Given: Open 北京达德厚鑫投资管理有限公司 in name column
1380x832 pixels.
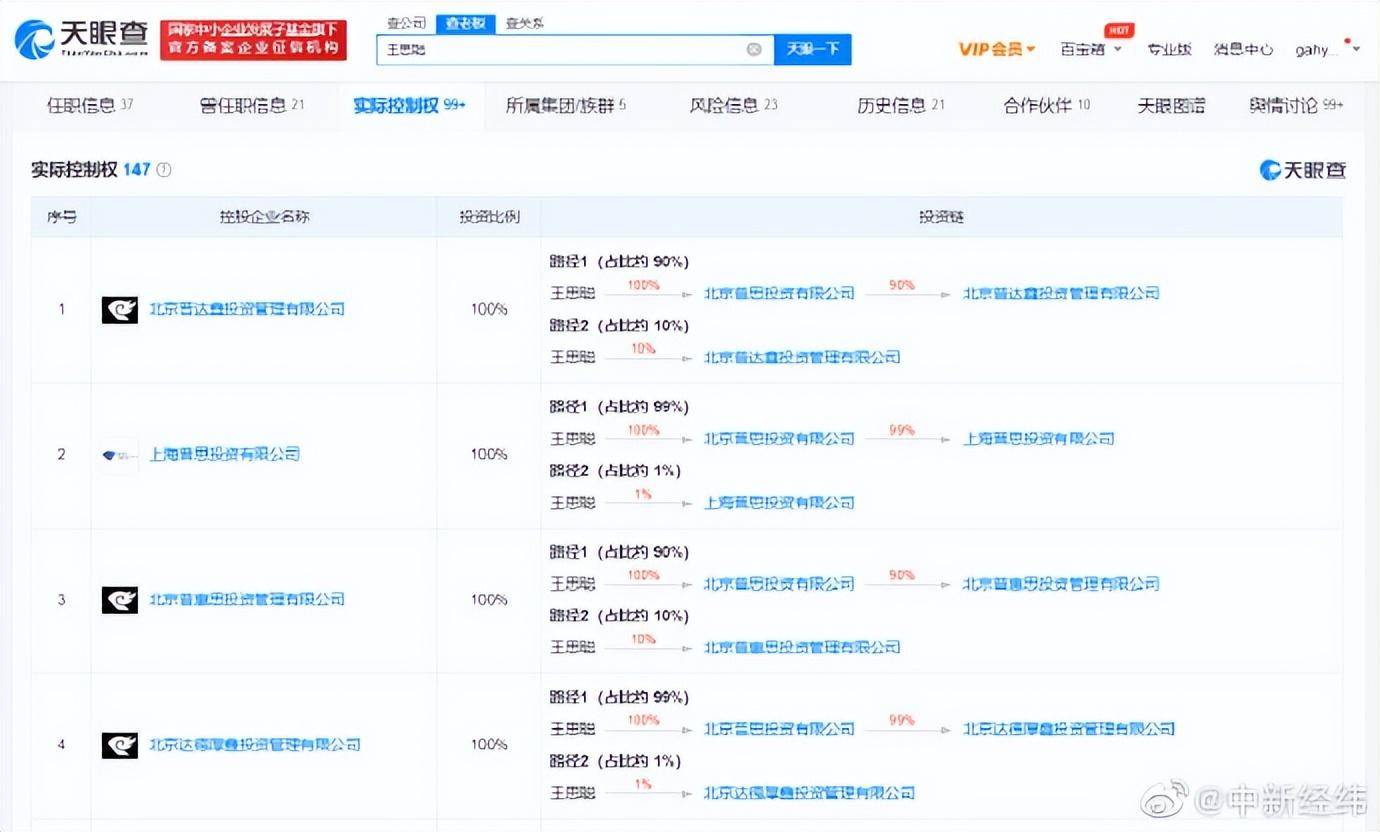Looking at the screenshot, I should [255, 745].
